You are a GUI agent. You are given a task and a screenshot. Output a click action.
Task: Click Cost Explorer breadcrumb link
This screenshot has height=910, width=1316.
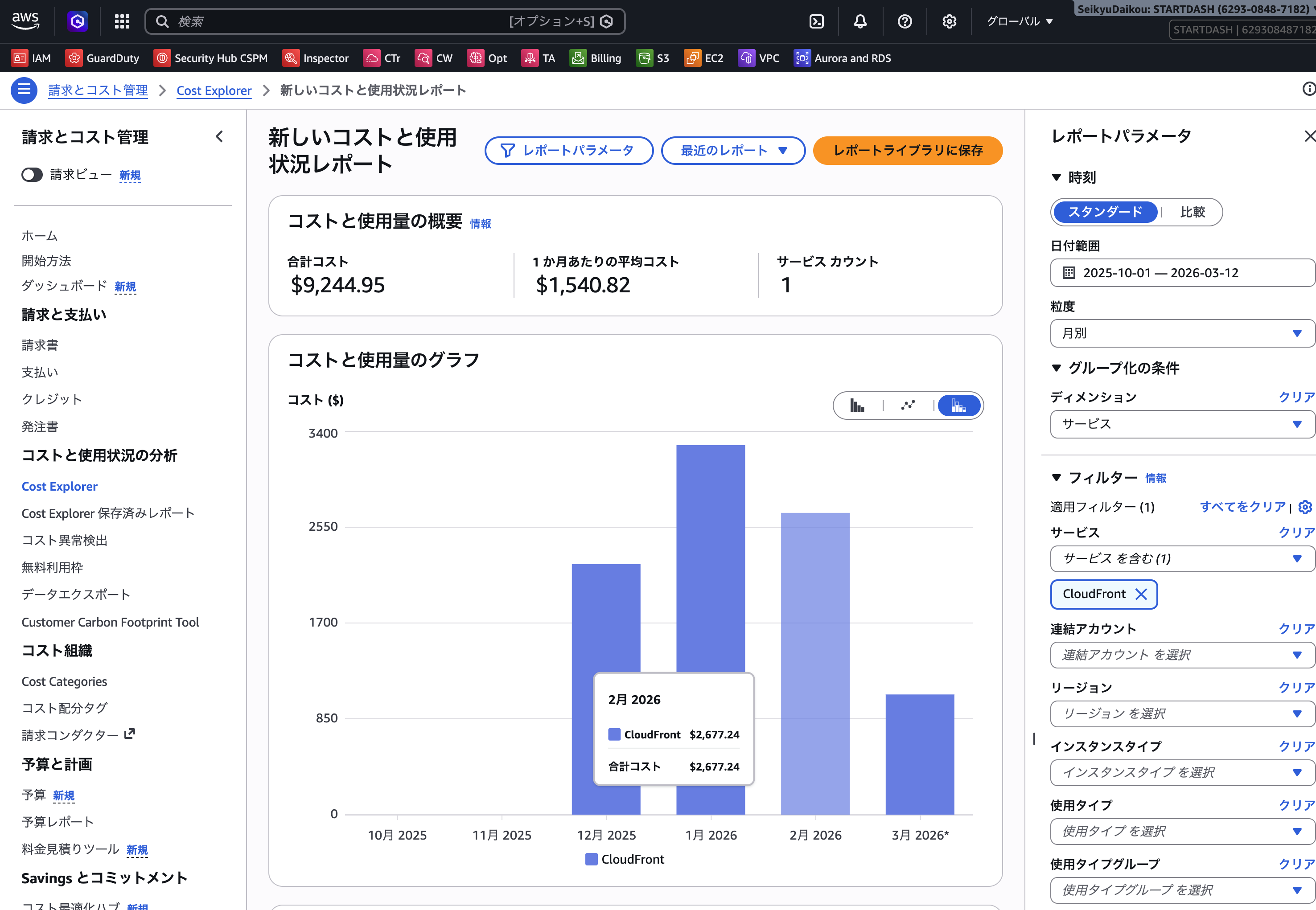pos(214,90)
